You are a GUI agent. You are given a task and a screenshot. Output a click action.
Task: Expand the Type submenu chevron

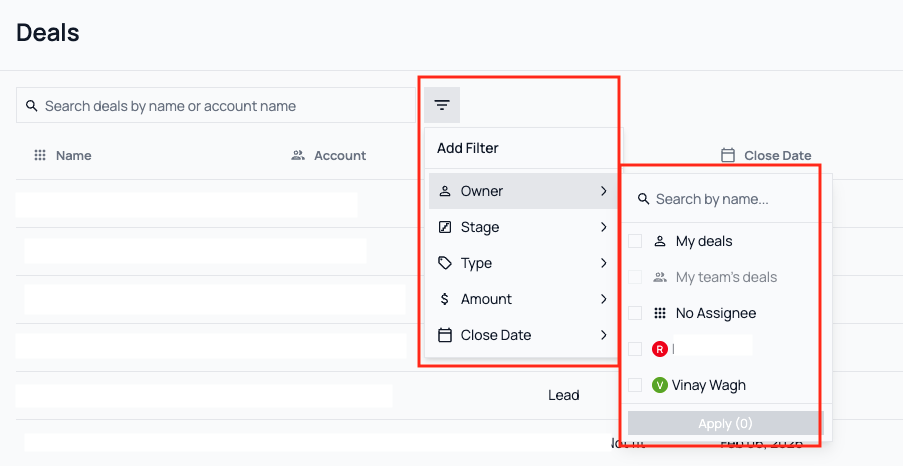(x=604, y=263)
